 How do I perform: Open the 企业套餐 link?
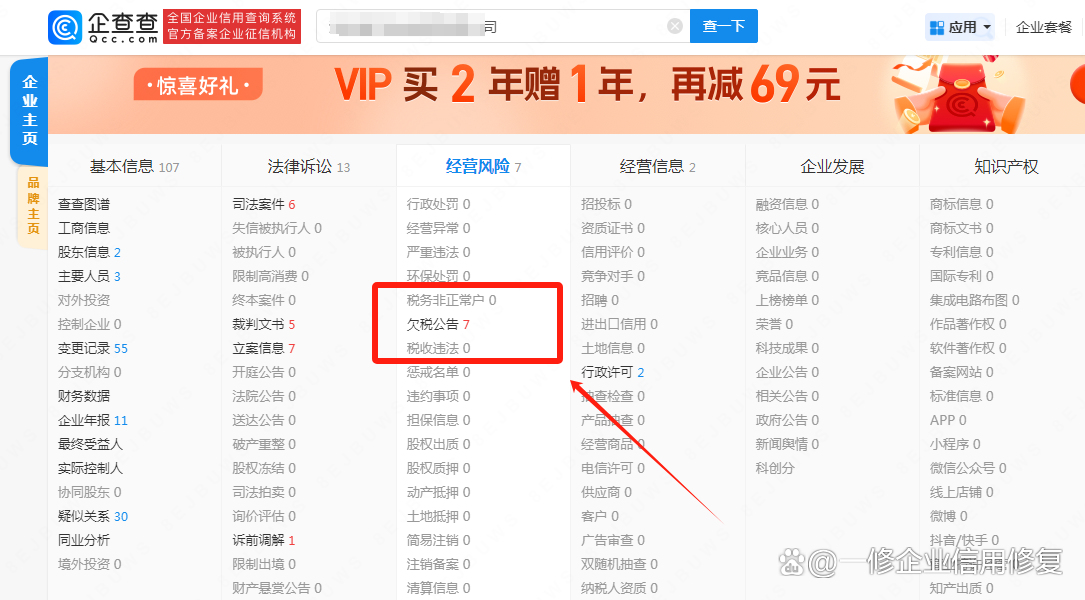1043,28
